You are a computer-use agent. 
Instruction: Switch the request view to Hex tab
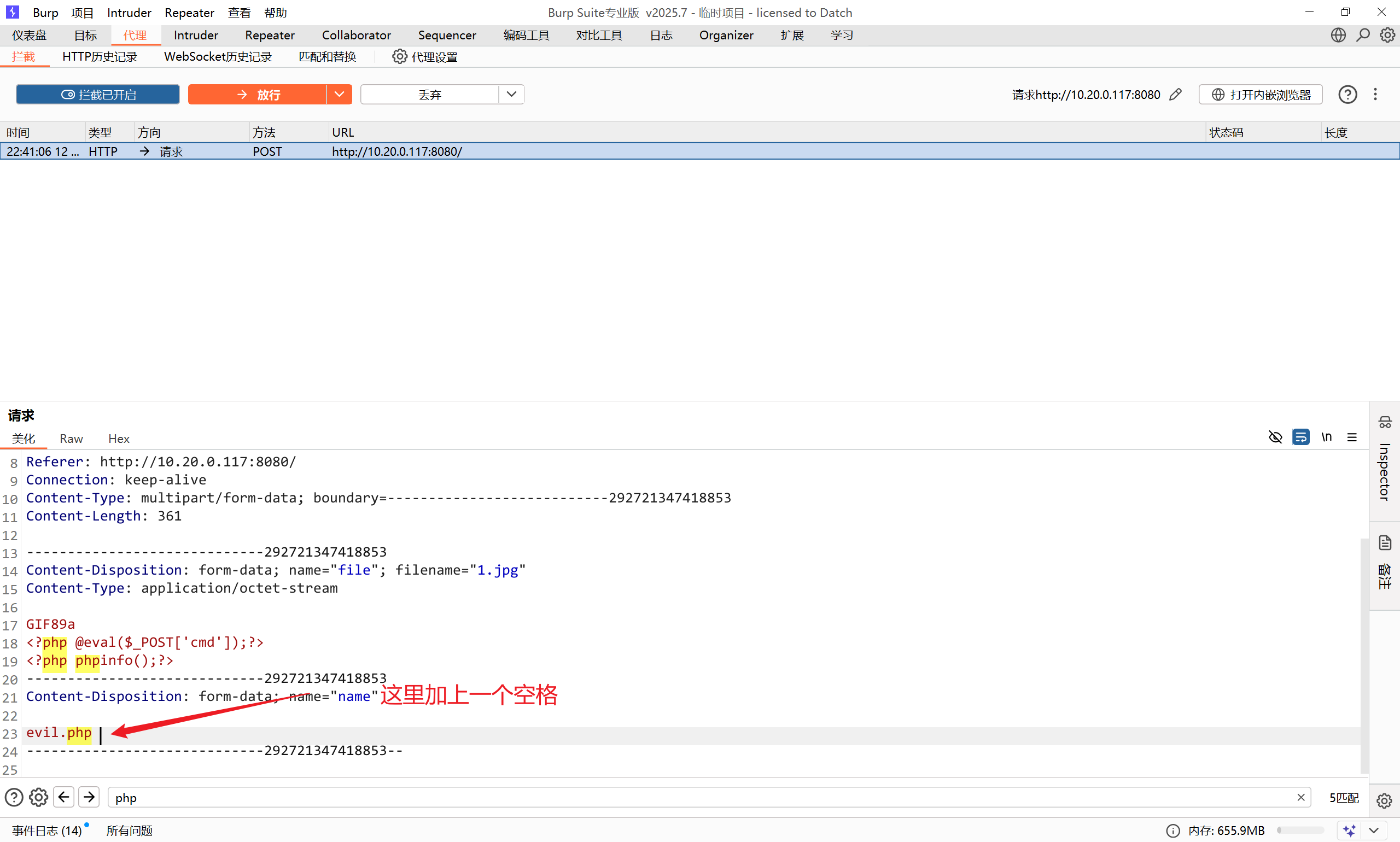pos(119,438)
